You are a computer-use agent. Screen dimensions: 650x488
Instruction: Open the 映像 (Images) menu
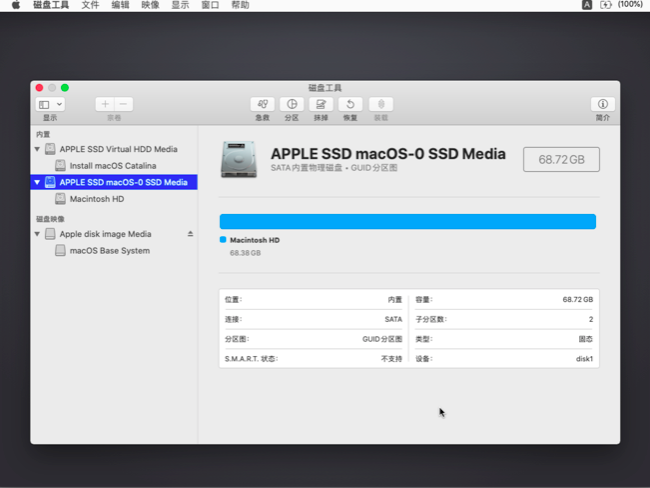[x=150, y=5]
